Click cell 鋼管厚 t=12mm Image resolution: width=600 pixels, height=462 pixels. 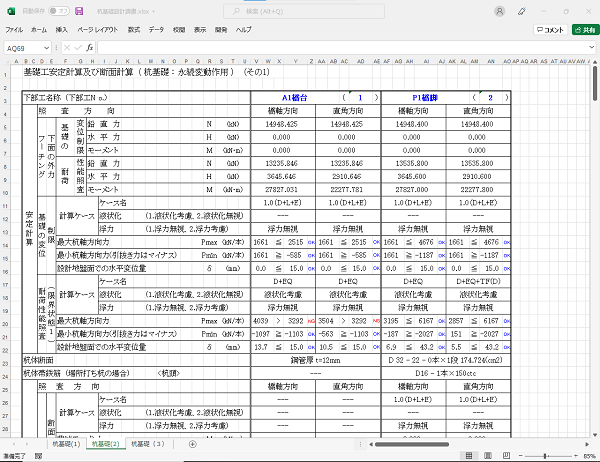[315, 360]
